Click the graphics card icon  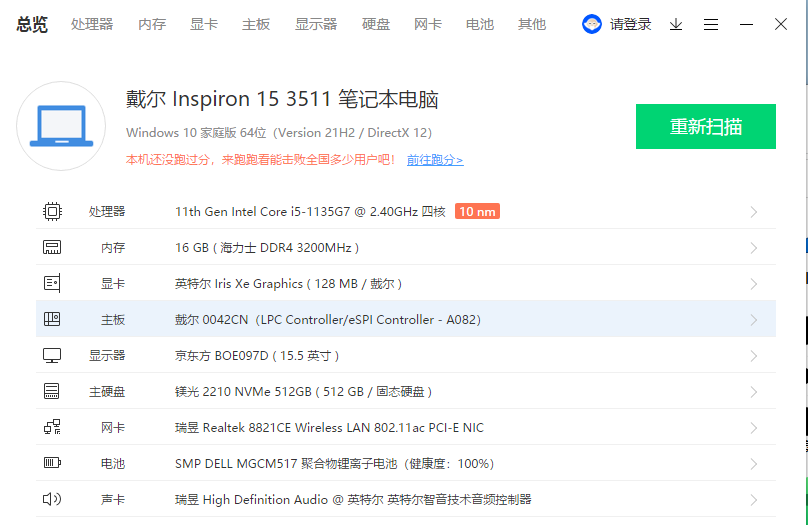click(x=52, y=283)
